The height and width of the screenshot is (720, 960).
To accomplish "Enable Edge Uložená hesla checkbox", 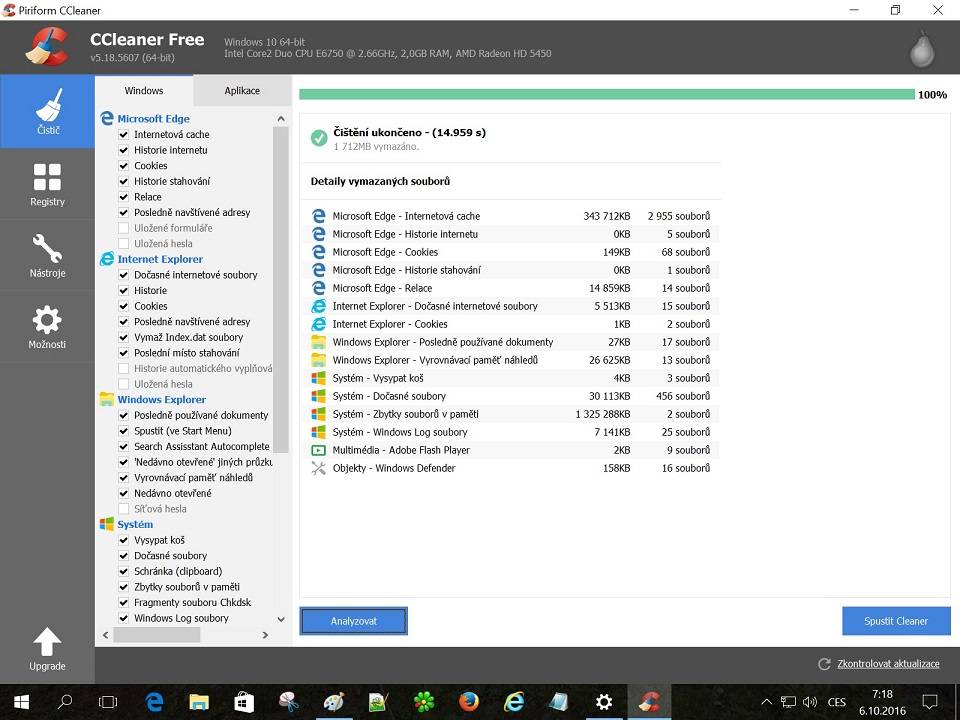I will (124, 244).
